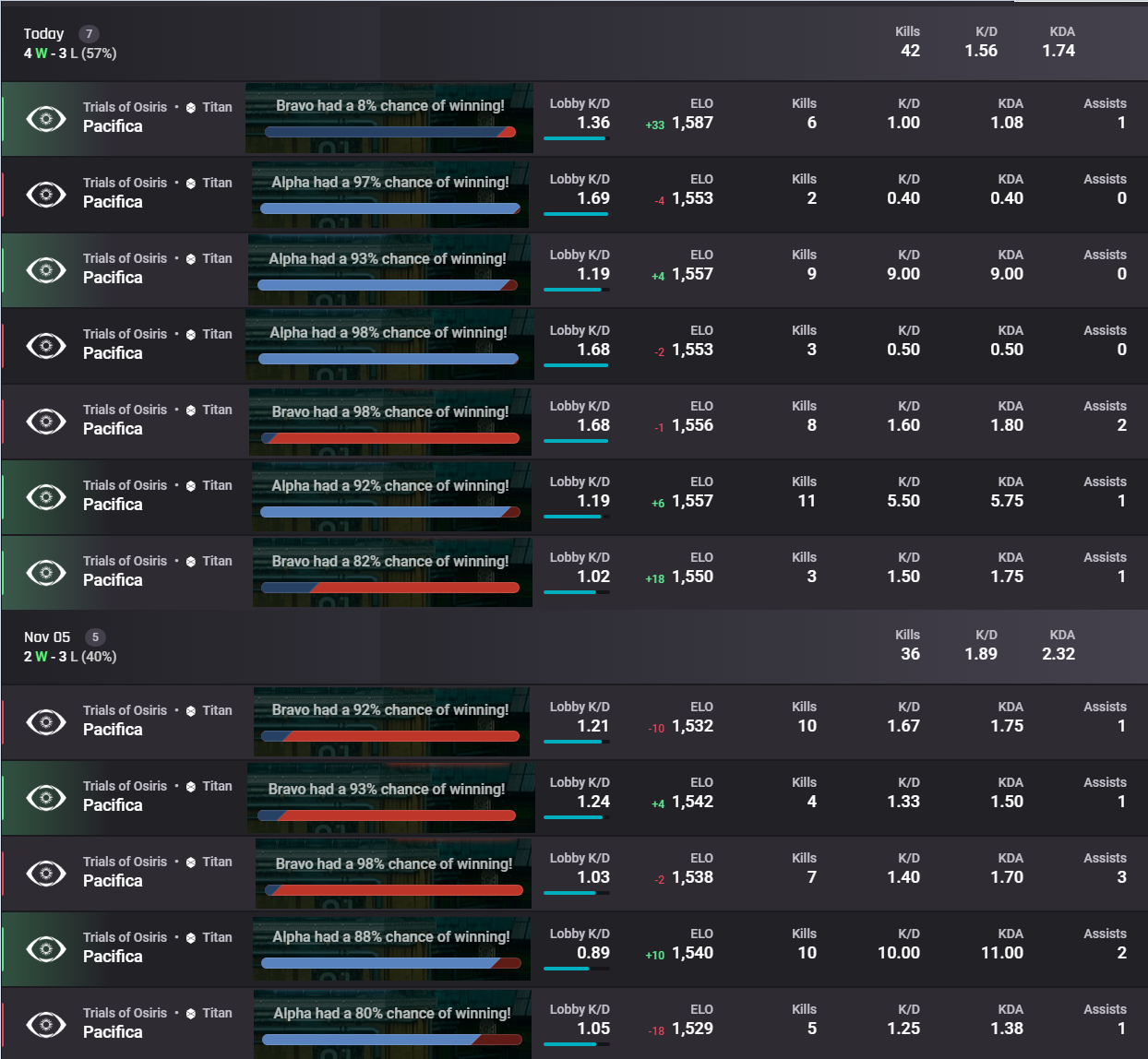
Task: Click the Titan class icon in the Alpha 88% row
Action: [191, 937]
